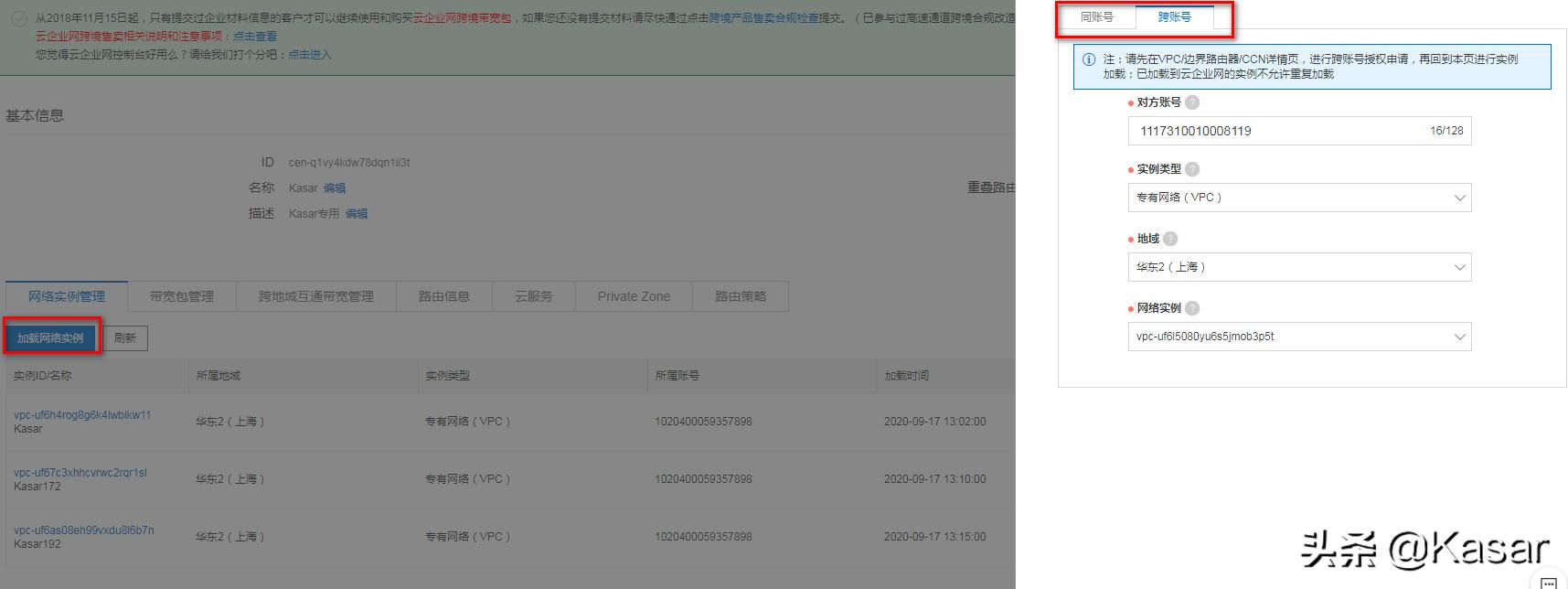1568x589 pixels.
Task: Open 点击进入 link in the banner
Action: [310, 55]
